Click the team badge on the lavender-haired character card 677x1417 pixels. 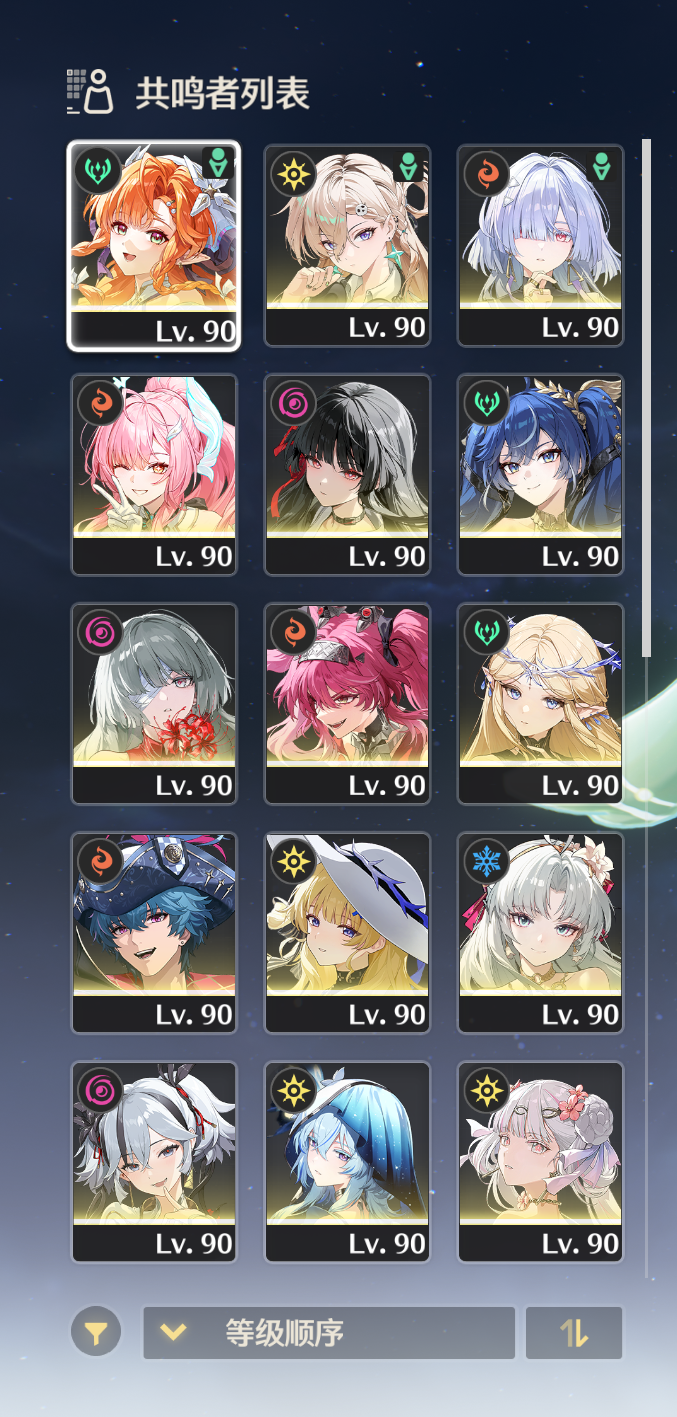[601, 165]
